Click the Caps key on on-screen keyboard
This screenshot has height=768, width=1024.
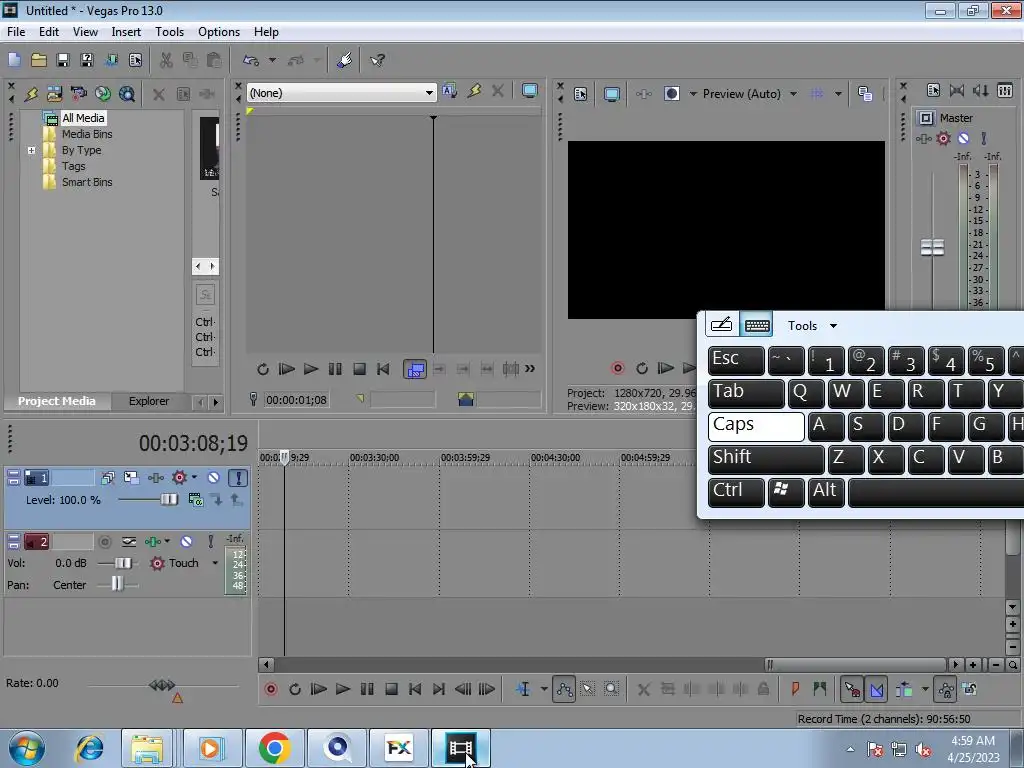756,426
